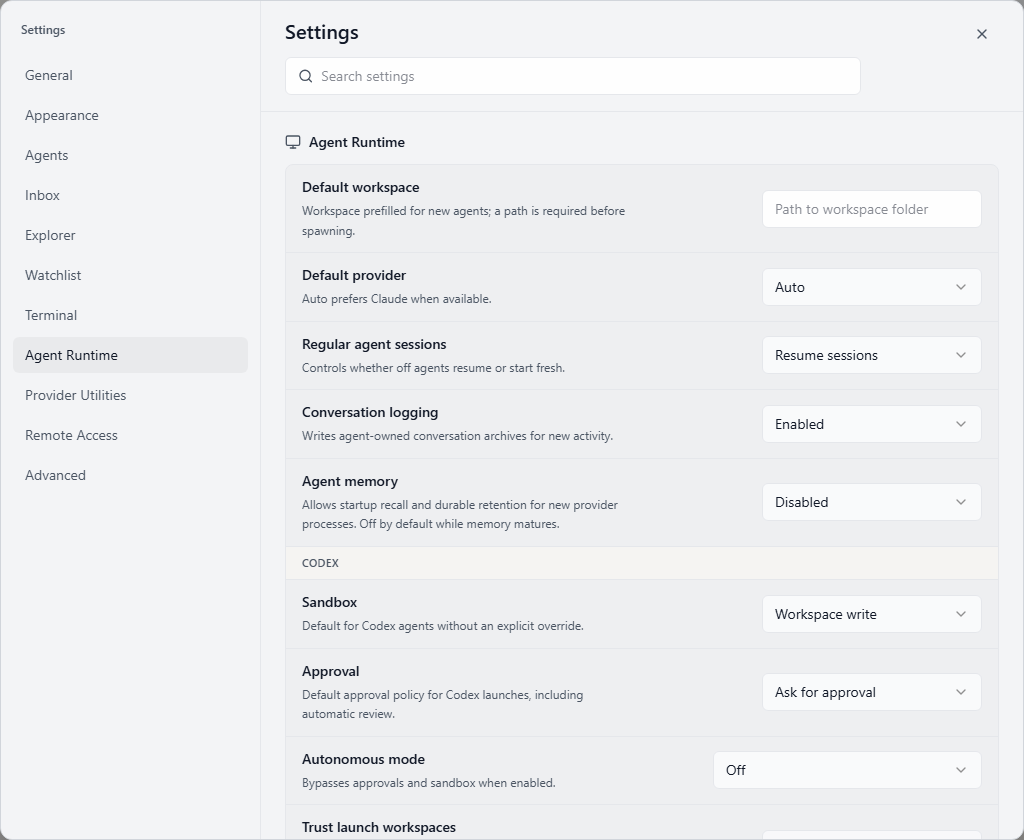The height and width of the screenshot is (840, 1024).
Task: Open the Sandbox dropdown showing Workspace write
Action: point(872,614)
